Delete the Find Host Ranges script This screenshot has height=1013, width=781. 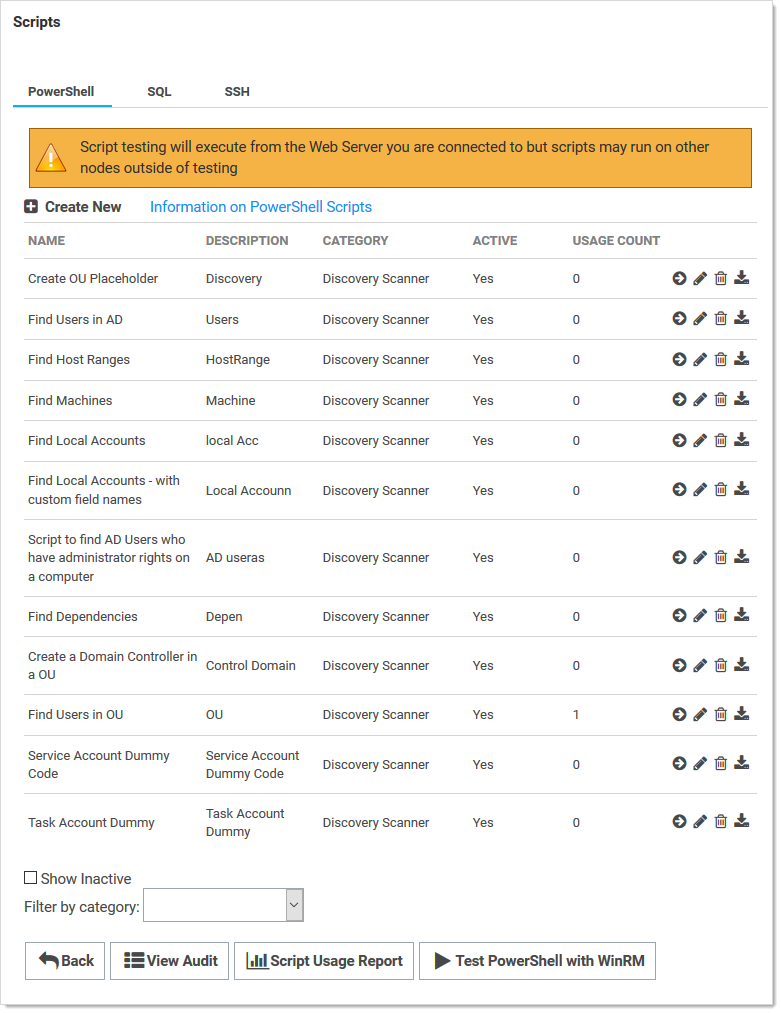pos(721,359)
